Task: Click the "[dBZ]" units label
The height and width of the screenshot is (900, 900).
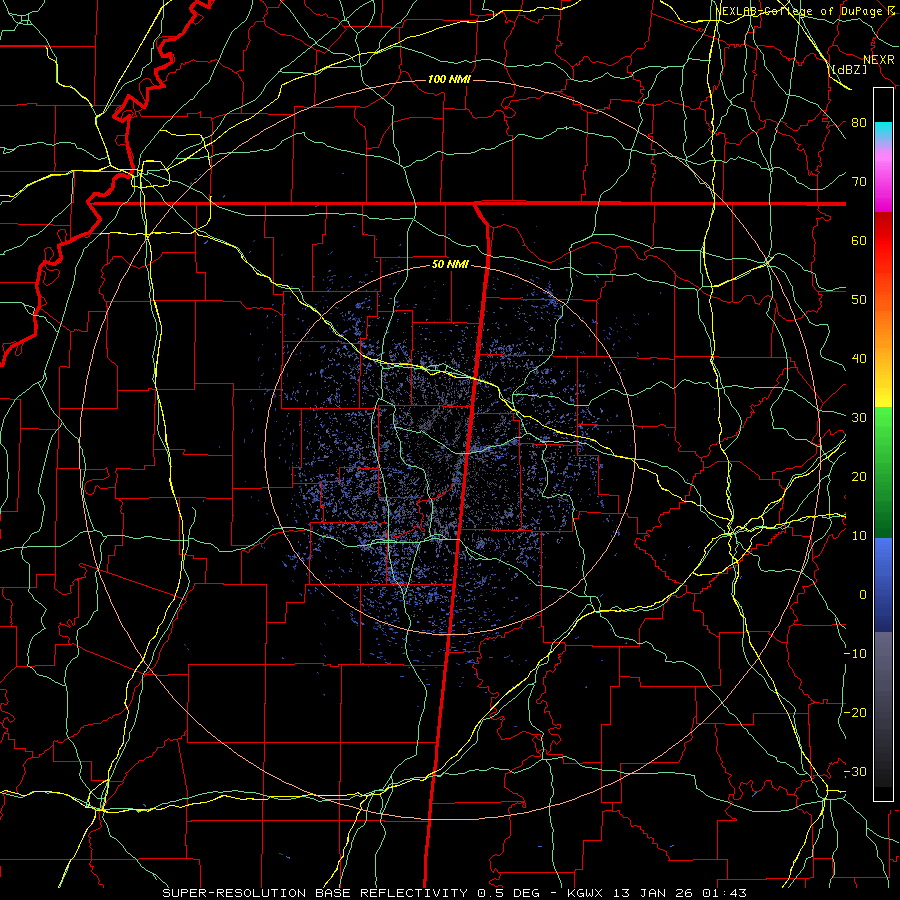Action: 849,69
